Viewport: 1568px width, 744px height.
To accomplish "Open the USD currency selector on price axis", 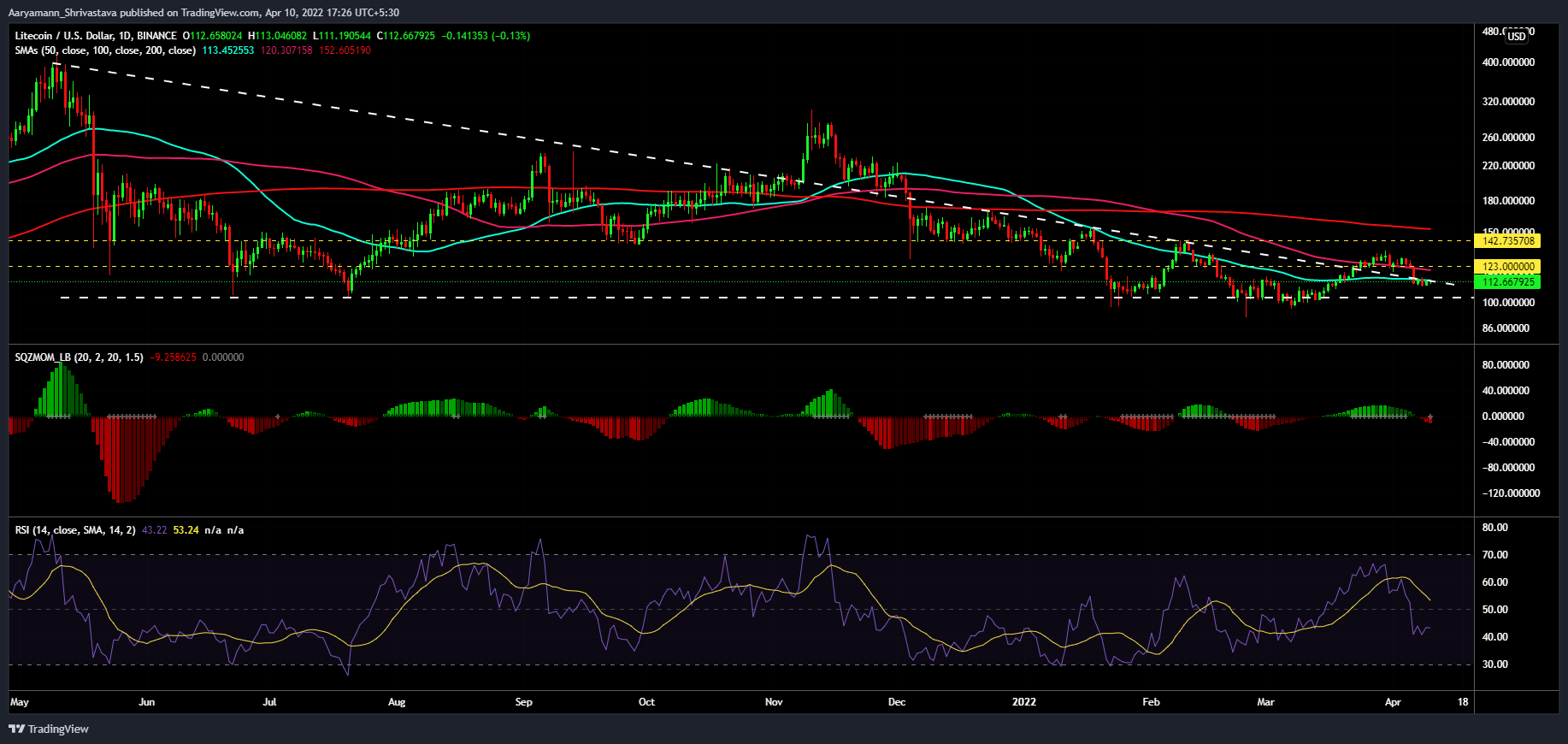I will [x=1517, y=36].
